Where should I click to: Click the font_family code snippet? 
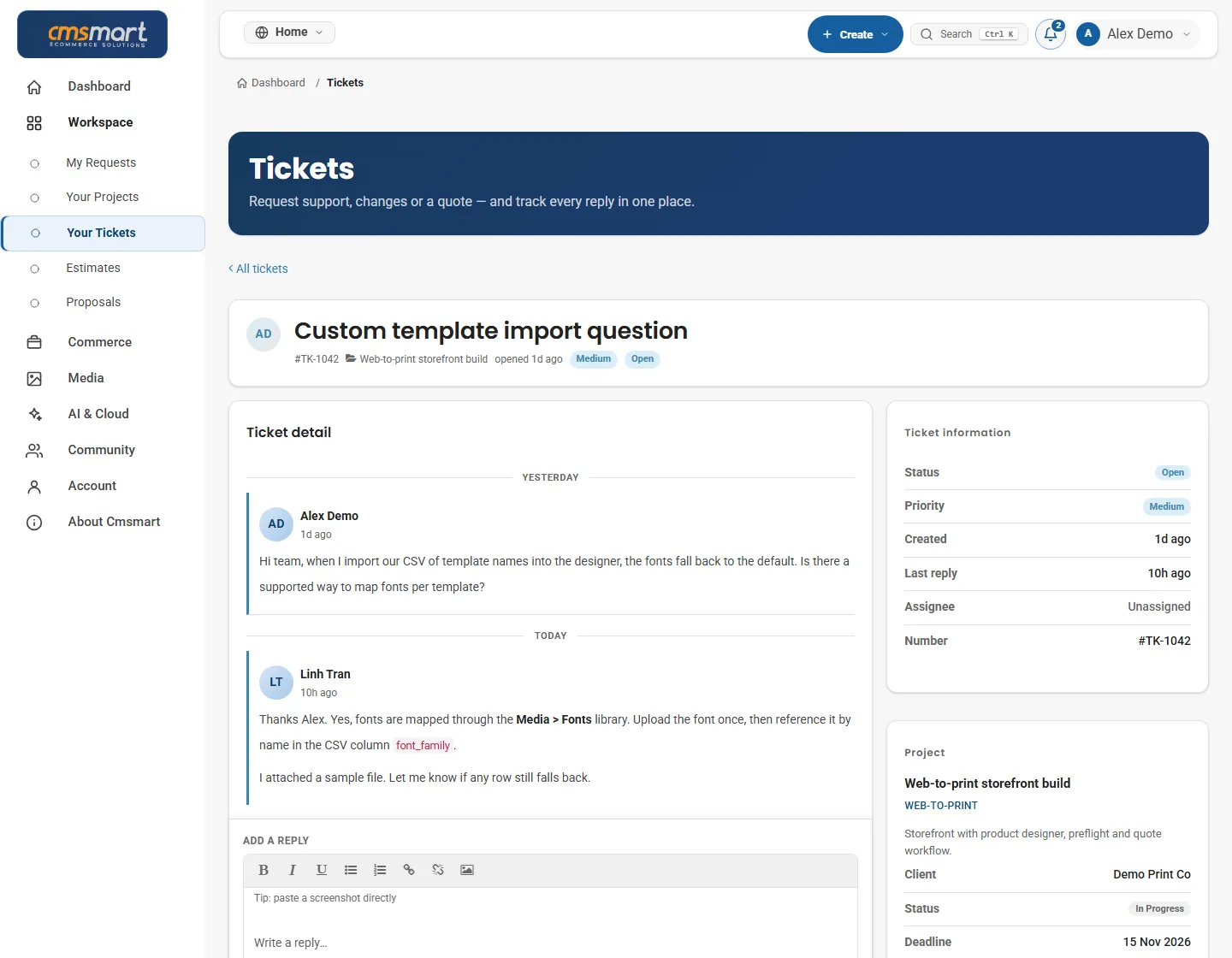tap(423, 745)
